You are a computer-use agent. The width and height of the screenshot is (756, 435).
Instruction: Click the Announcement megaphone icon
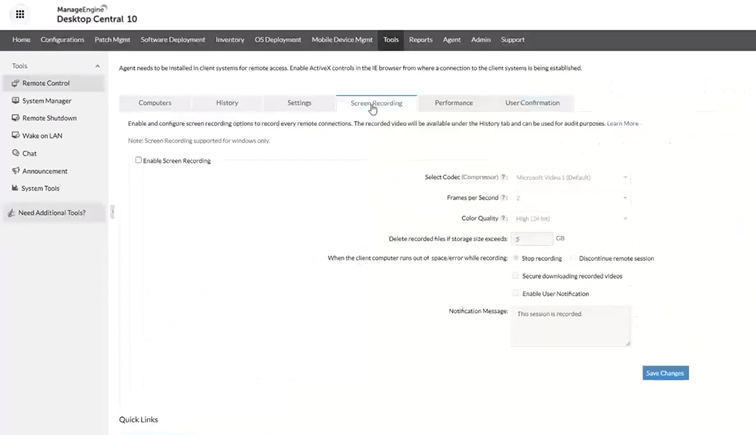15,171
